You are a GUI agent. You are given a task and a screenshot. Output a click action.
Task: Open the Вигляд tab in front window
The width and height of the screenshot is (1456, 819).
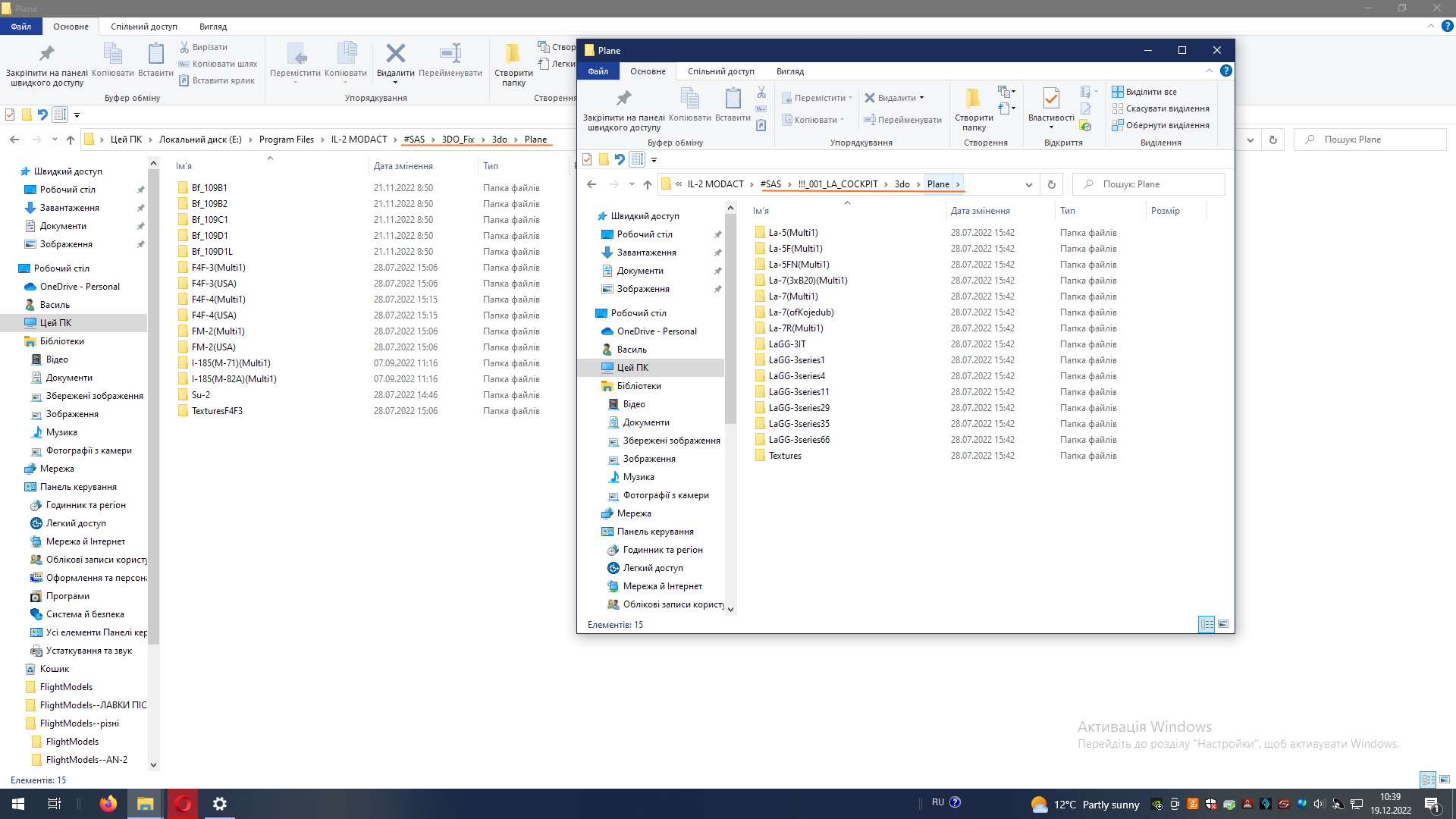pos(789,71)
